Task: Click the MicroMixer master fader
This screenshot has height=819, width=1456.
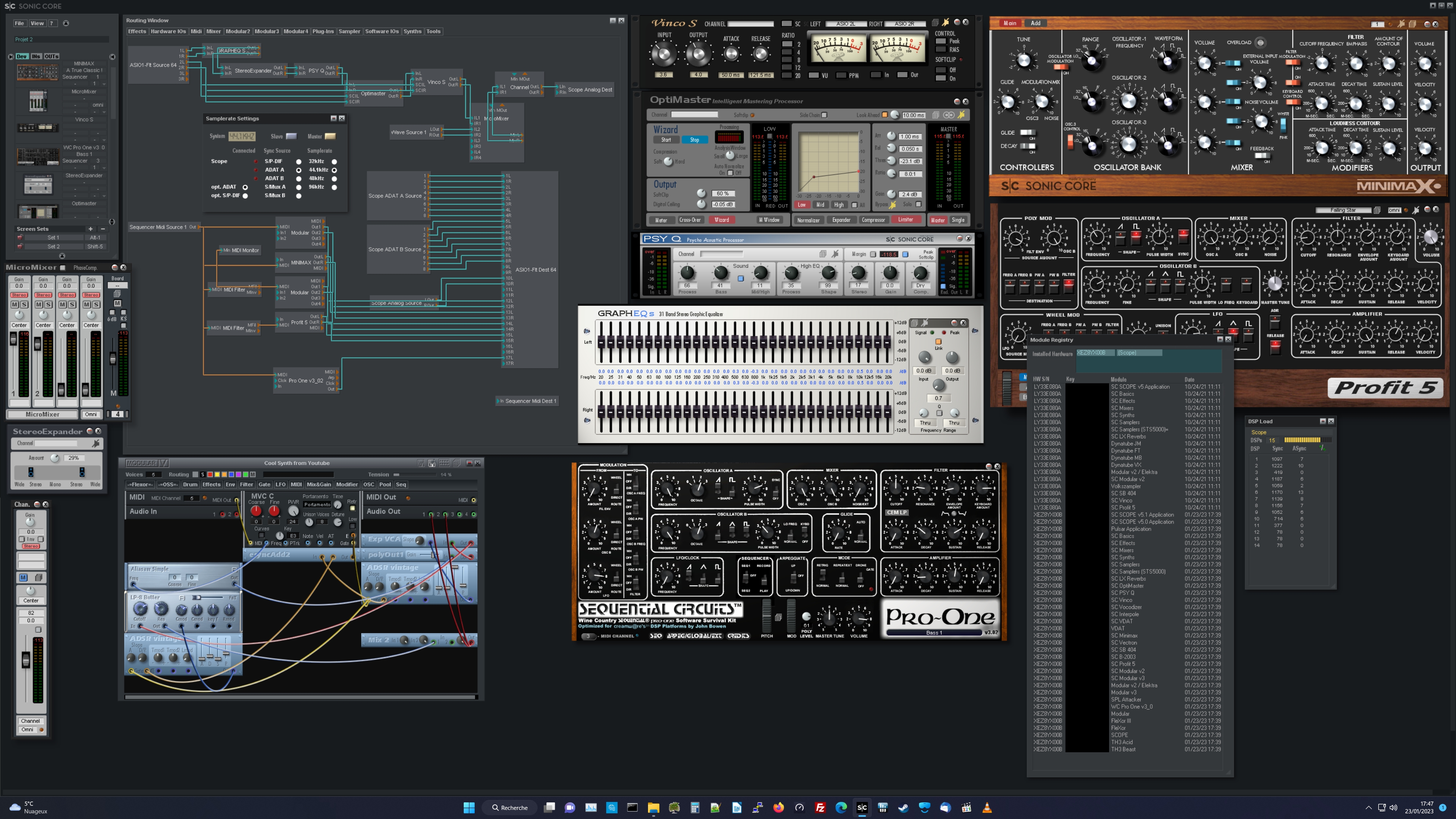Action: 113,358
